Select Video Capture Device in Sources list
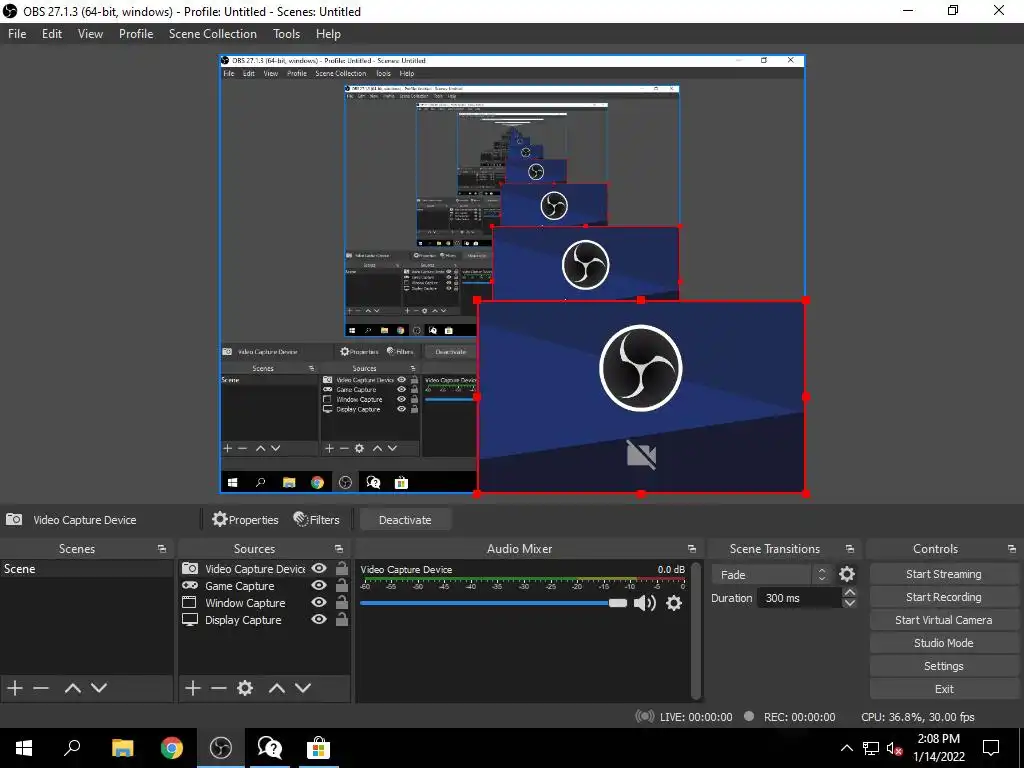 [255, 569]
